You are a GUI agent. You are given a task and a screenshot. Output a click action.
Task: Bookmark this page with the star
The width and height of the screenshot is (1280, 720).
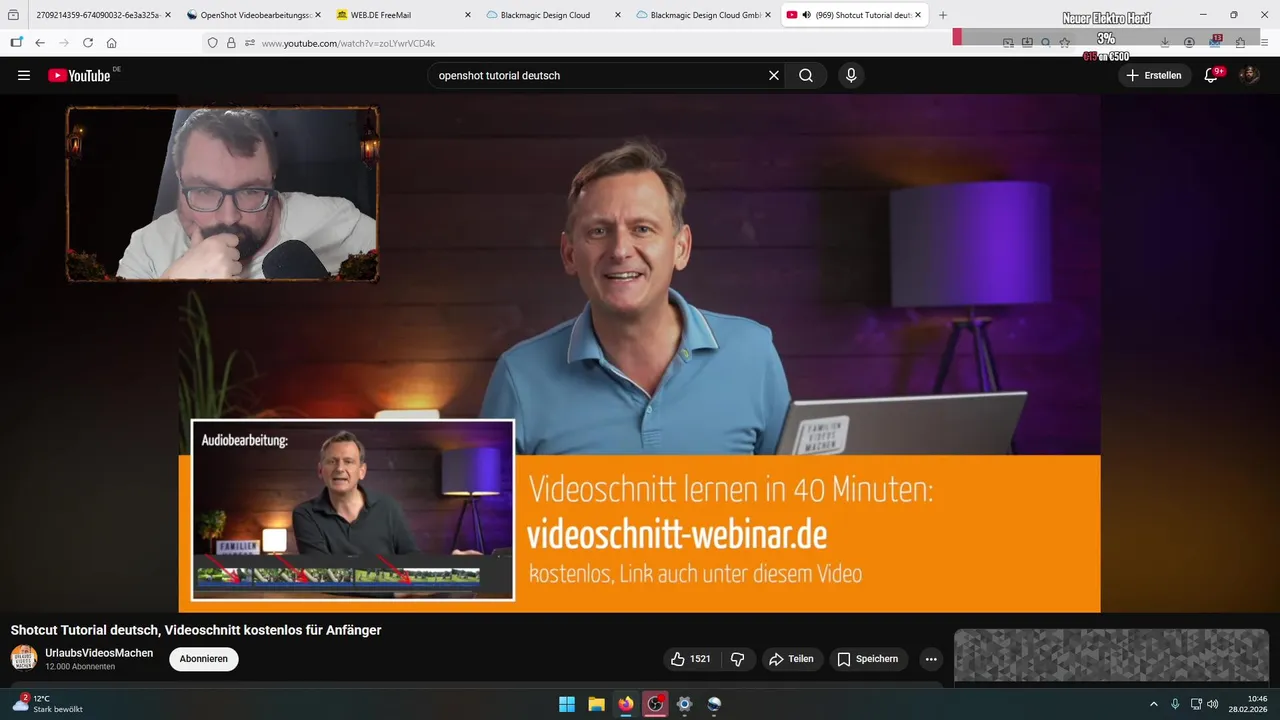click(1065, 43)
